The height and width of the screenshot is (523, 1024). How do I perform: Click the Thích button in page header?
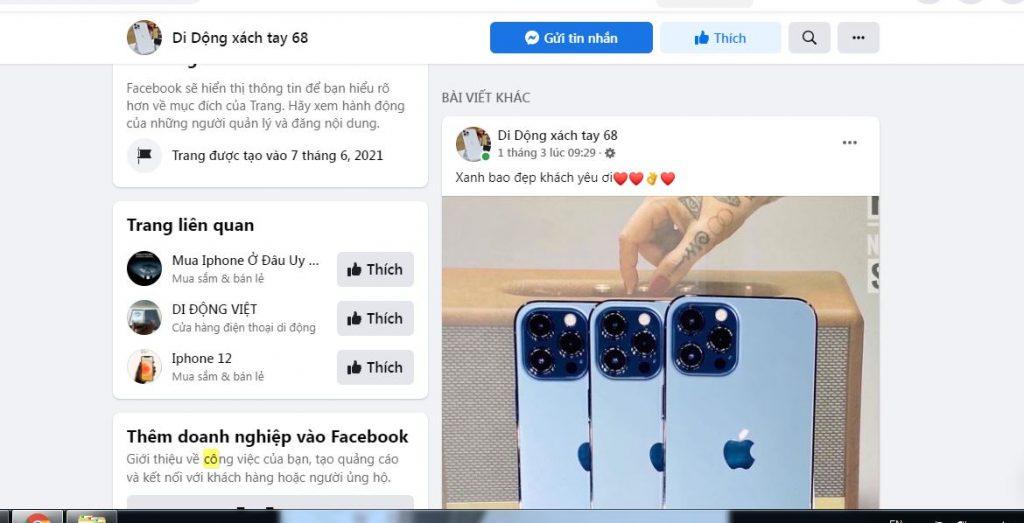pos(720,38)
